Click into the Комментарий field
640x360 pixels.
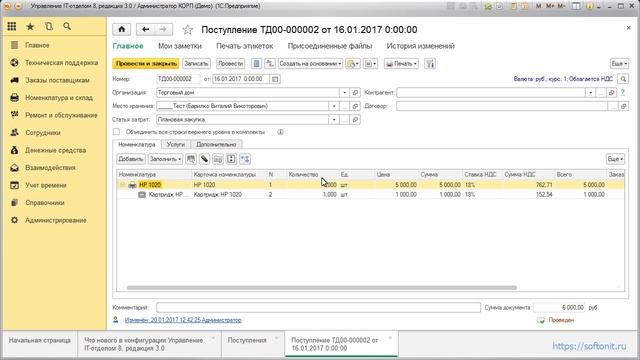(x=318, y=307)
